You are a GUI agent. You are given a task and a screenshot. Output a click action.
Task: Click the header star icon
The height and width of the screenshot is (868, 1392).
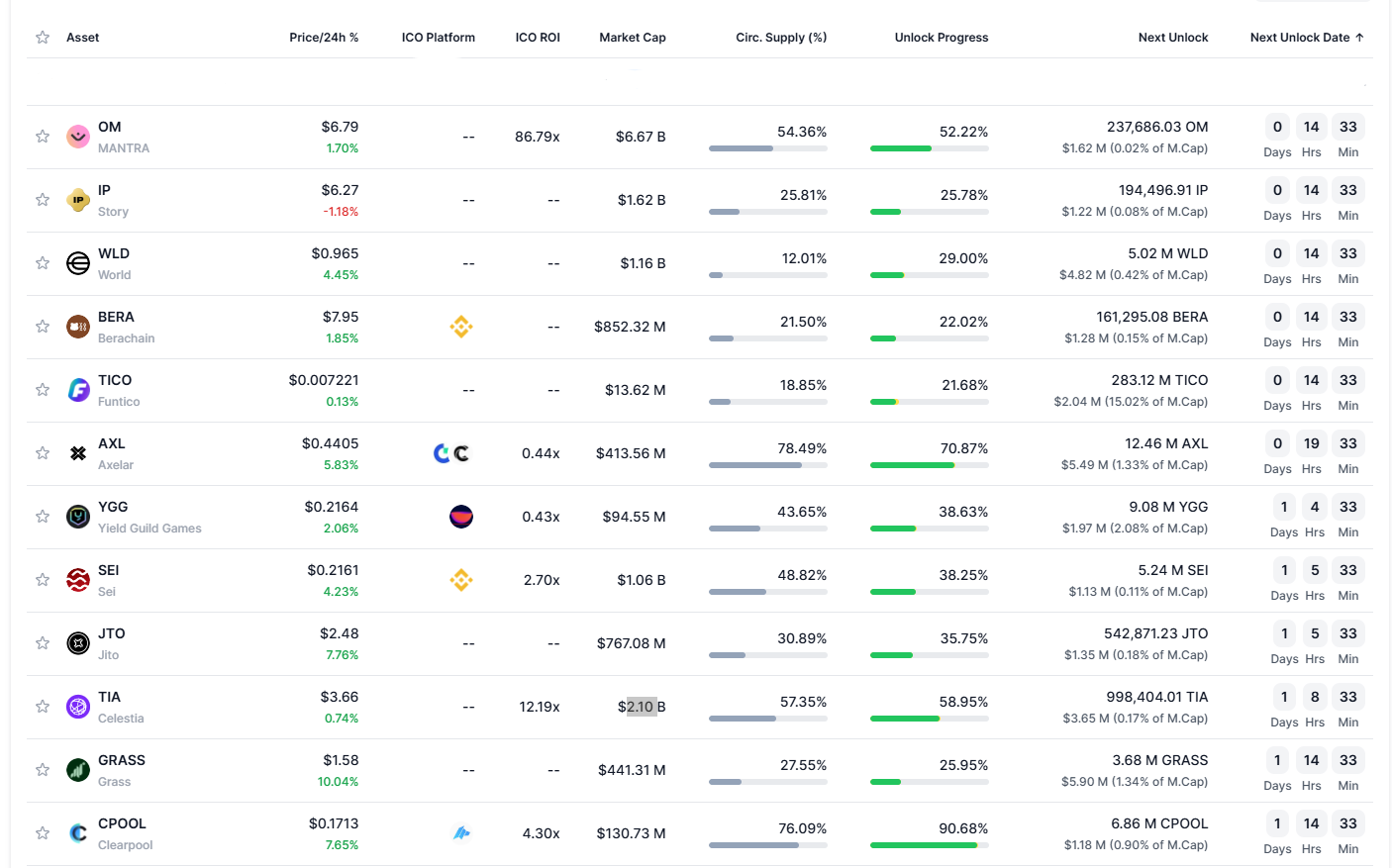click(43, 38)
